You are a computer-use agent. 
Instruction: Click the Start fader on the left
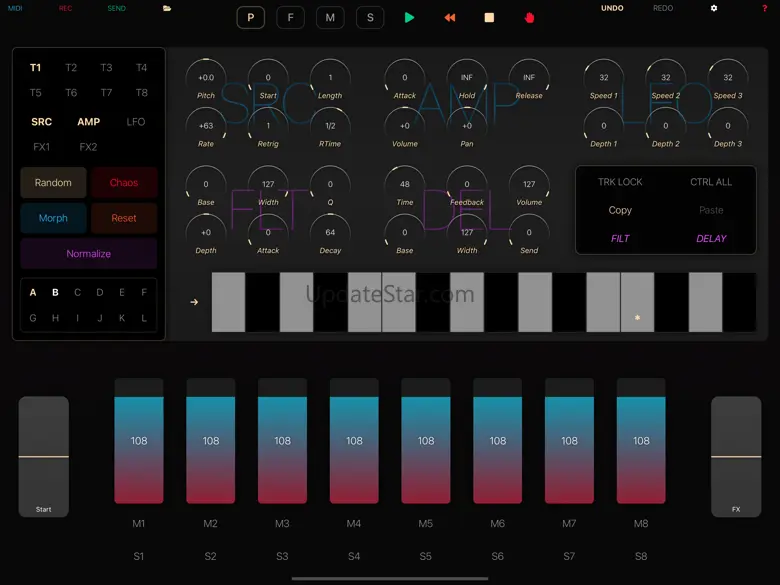tap(44, 457)
